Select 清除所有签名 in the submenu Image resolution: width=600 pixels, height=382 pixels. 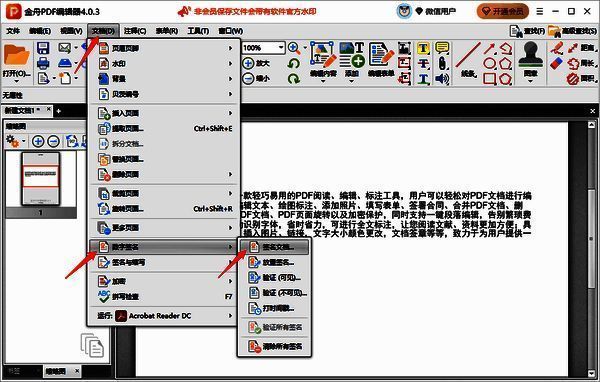[x=274, y=346]
